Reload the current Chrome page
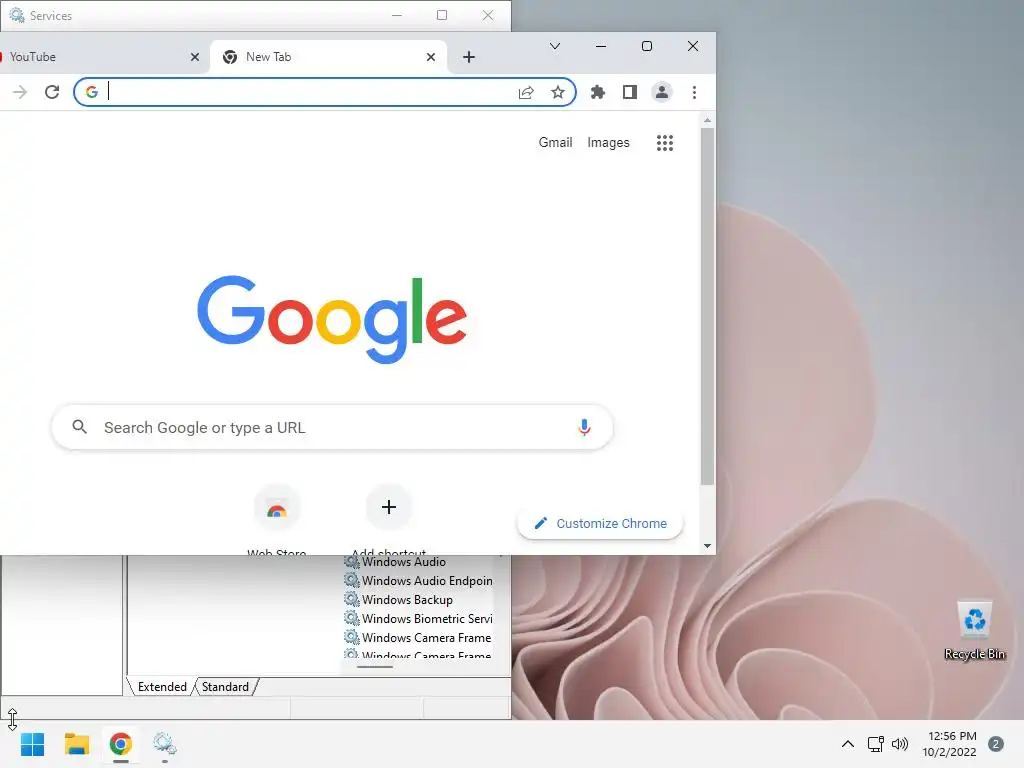This screenshot has width=1024, height=768. (x=52, y=92)
